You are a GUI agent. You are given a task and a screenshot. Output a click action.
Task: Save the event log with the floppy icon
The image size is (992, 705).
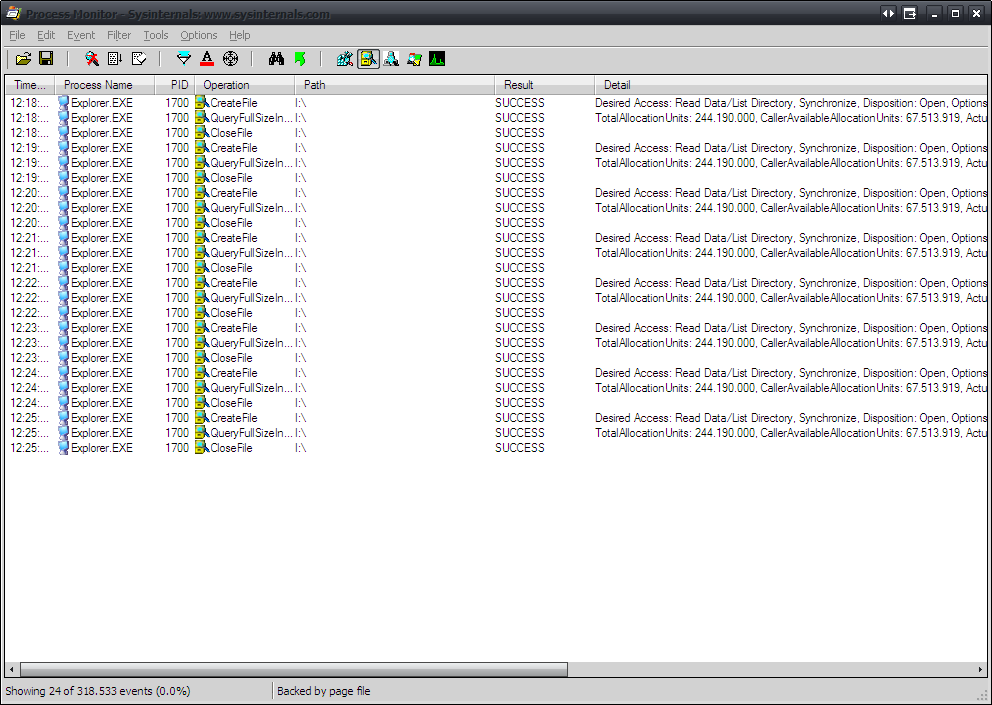(x=46, y=59)
